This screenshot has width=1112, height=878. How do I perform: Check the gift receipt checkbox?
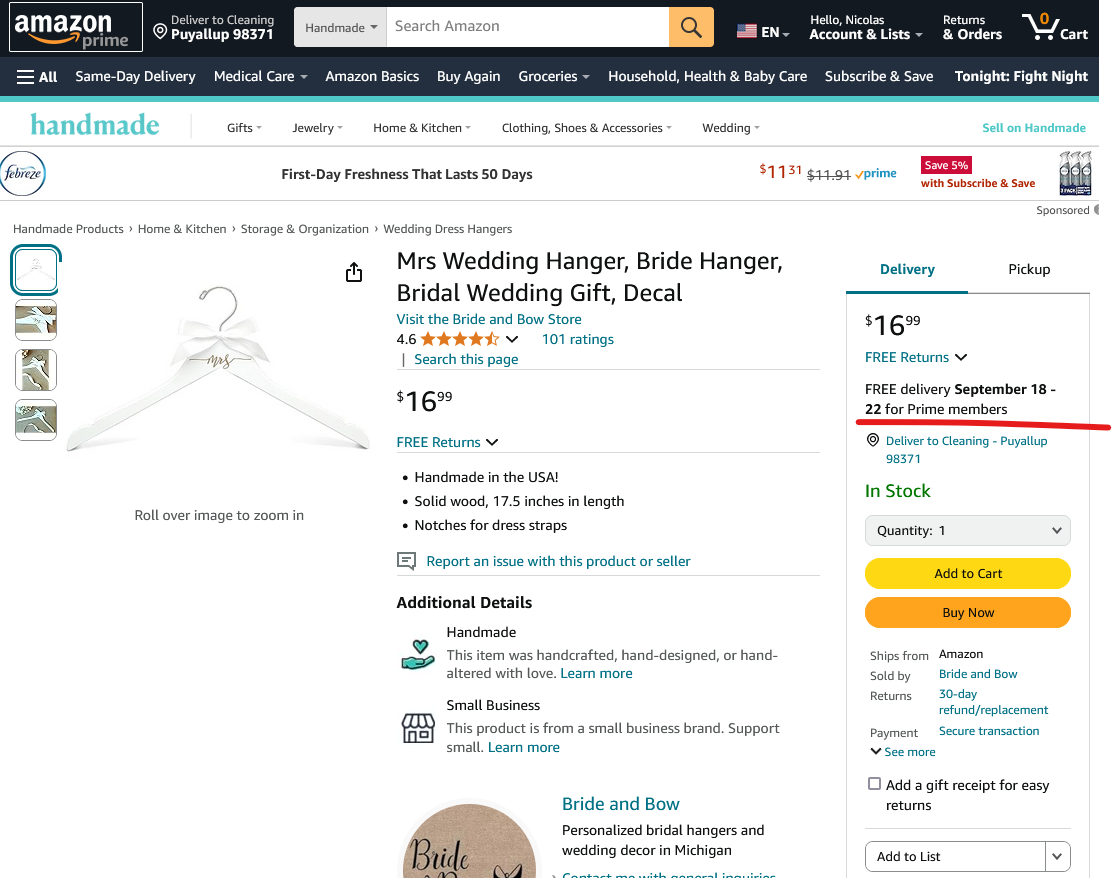point(874,784)
